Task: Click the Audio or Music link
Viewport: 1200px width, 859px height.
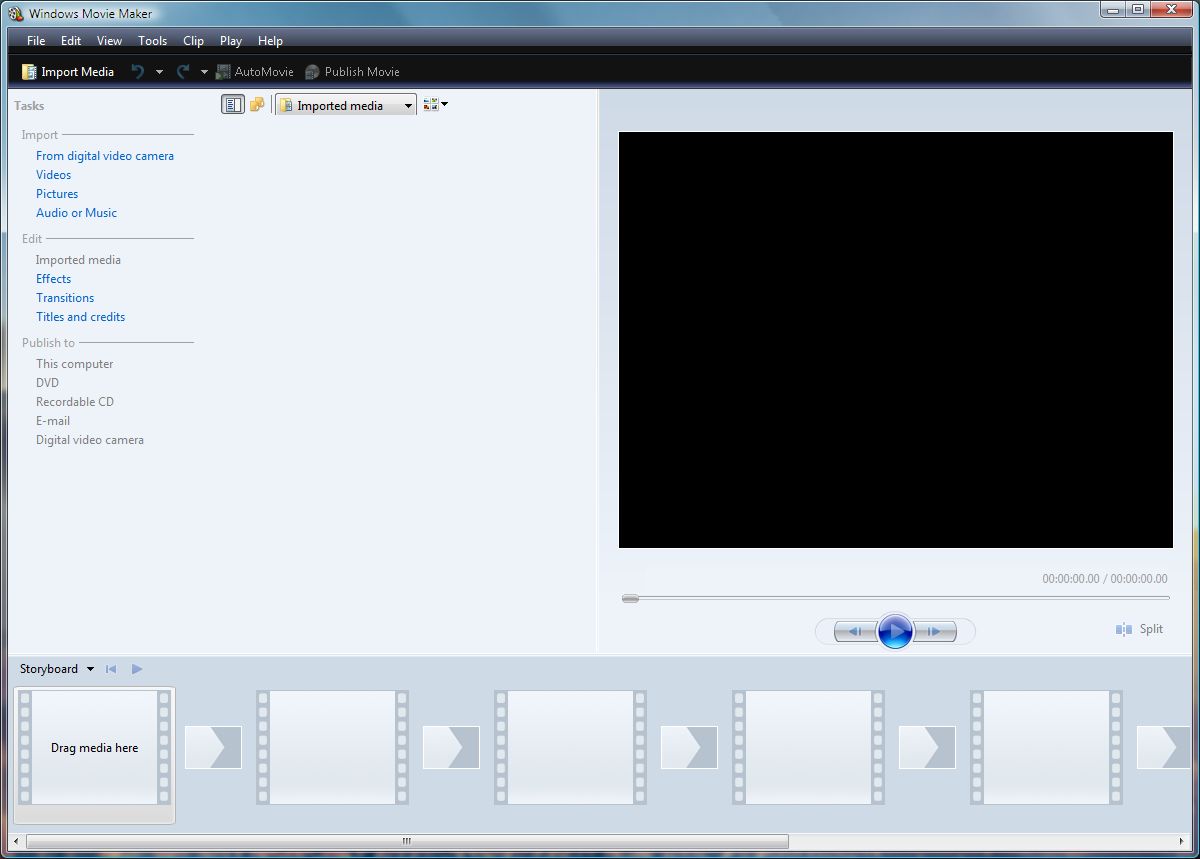Action: point(76,213)
